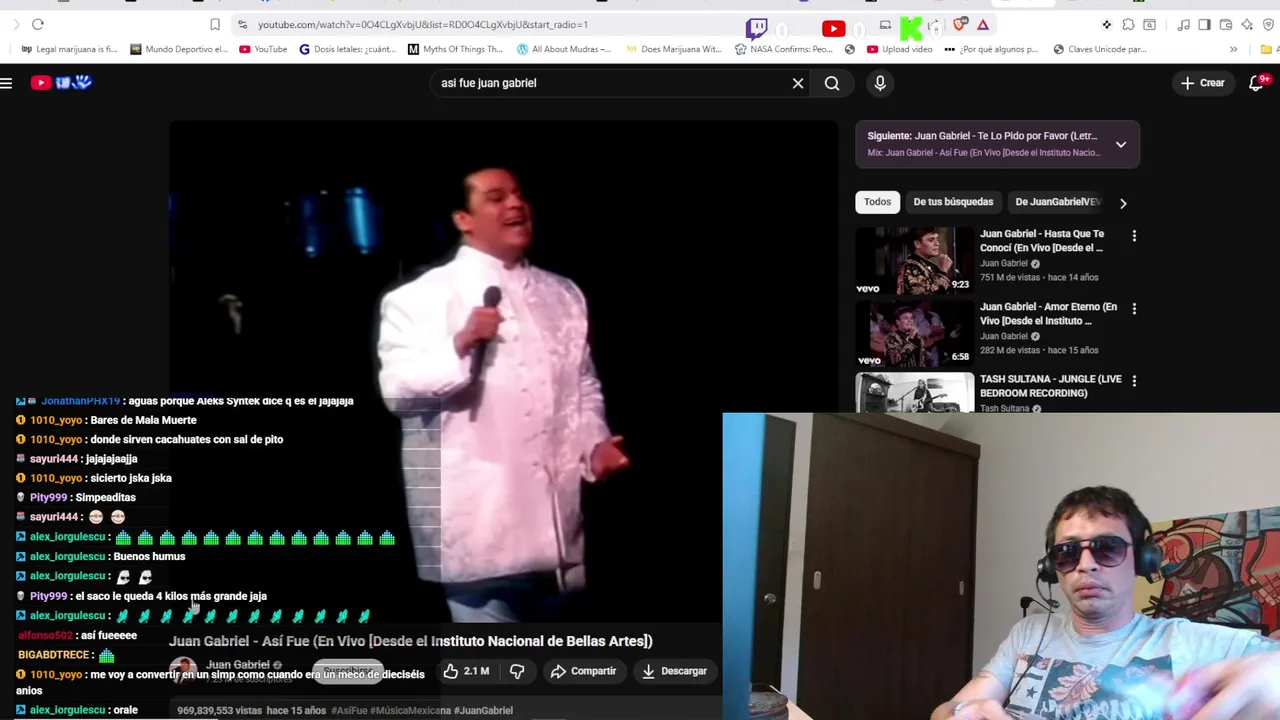Screen dimensions: 1280x720
Task: Open the Crear create button
Action: tap(1203, 83)
